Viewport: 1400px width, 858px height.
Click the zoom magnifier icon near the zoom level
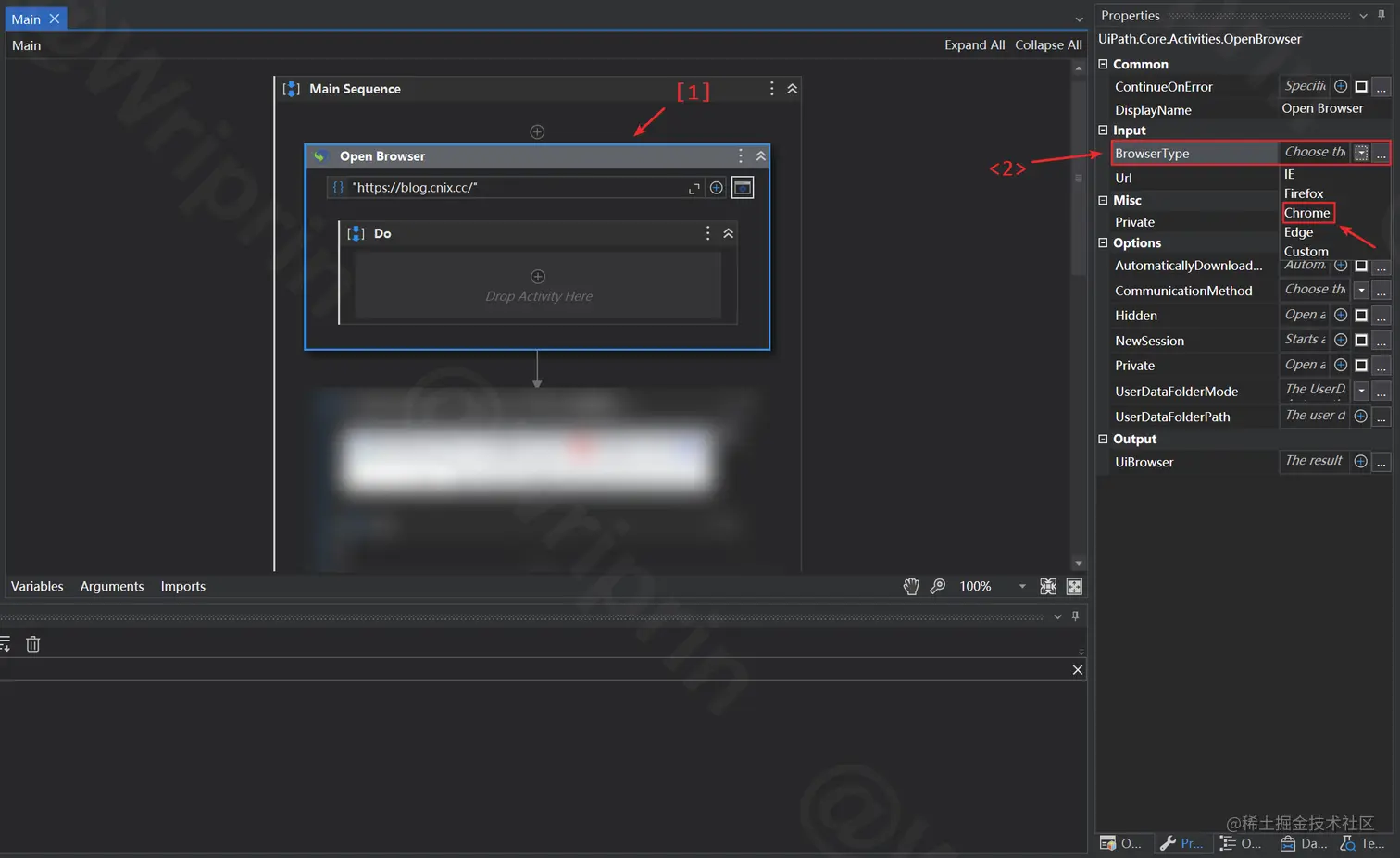point(937,586)
